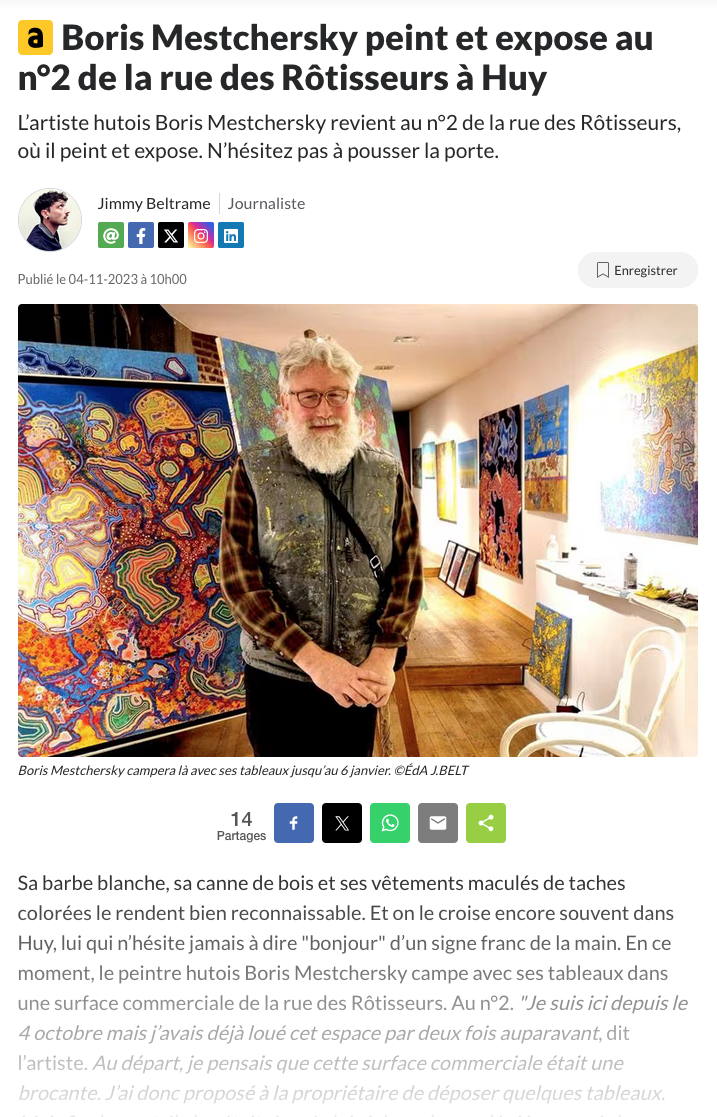Open the author's Instagram profile icon
This screenshot has height=1117, width=717.
(x=201, y=235)
